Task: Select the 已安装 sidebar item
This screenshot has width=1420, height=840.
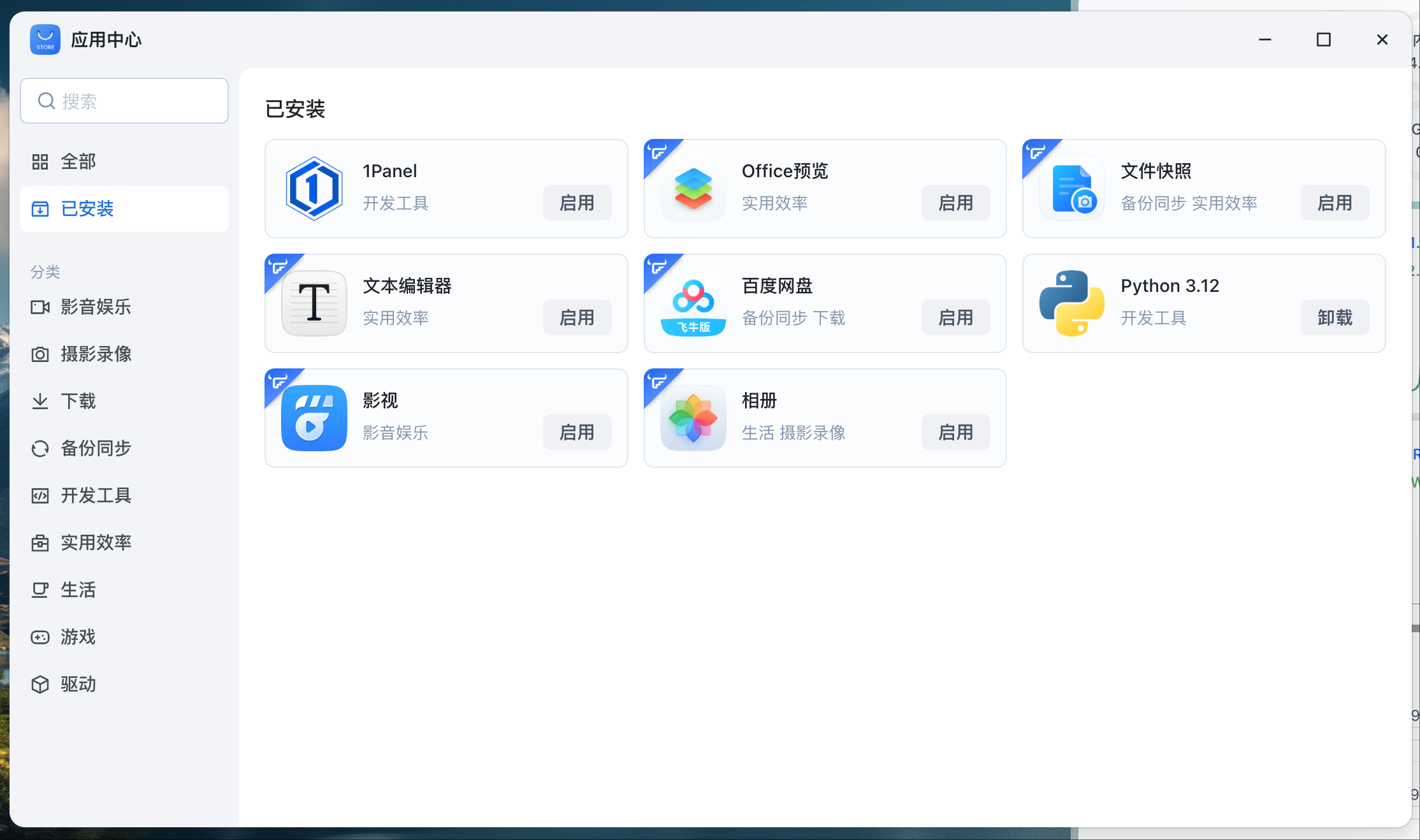Action: coord(87,209)
